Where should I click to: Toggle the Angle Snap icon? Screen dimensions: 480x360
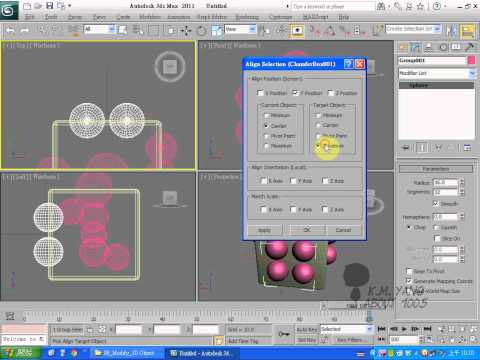pos(329,31)
